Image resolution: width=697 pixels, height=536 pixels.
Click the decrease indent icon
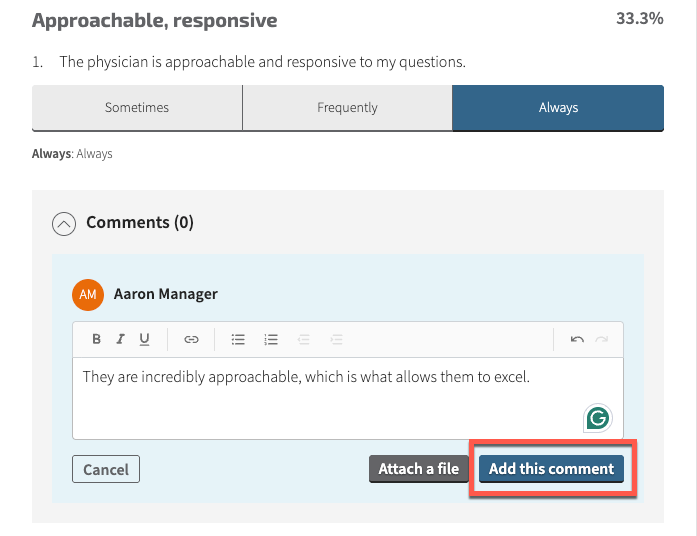tap(304, 340)
